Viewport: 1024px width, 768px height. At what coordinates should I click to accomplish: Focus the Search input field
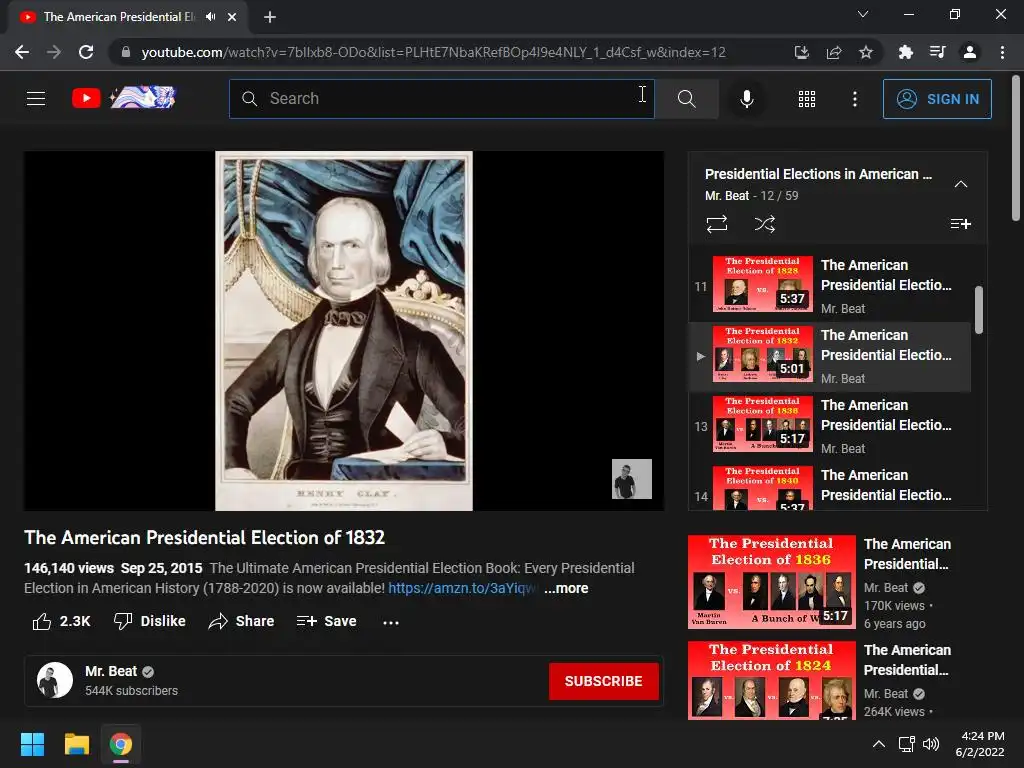[441, 99]
